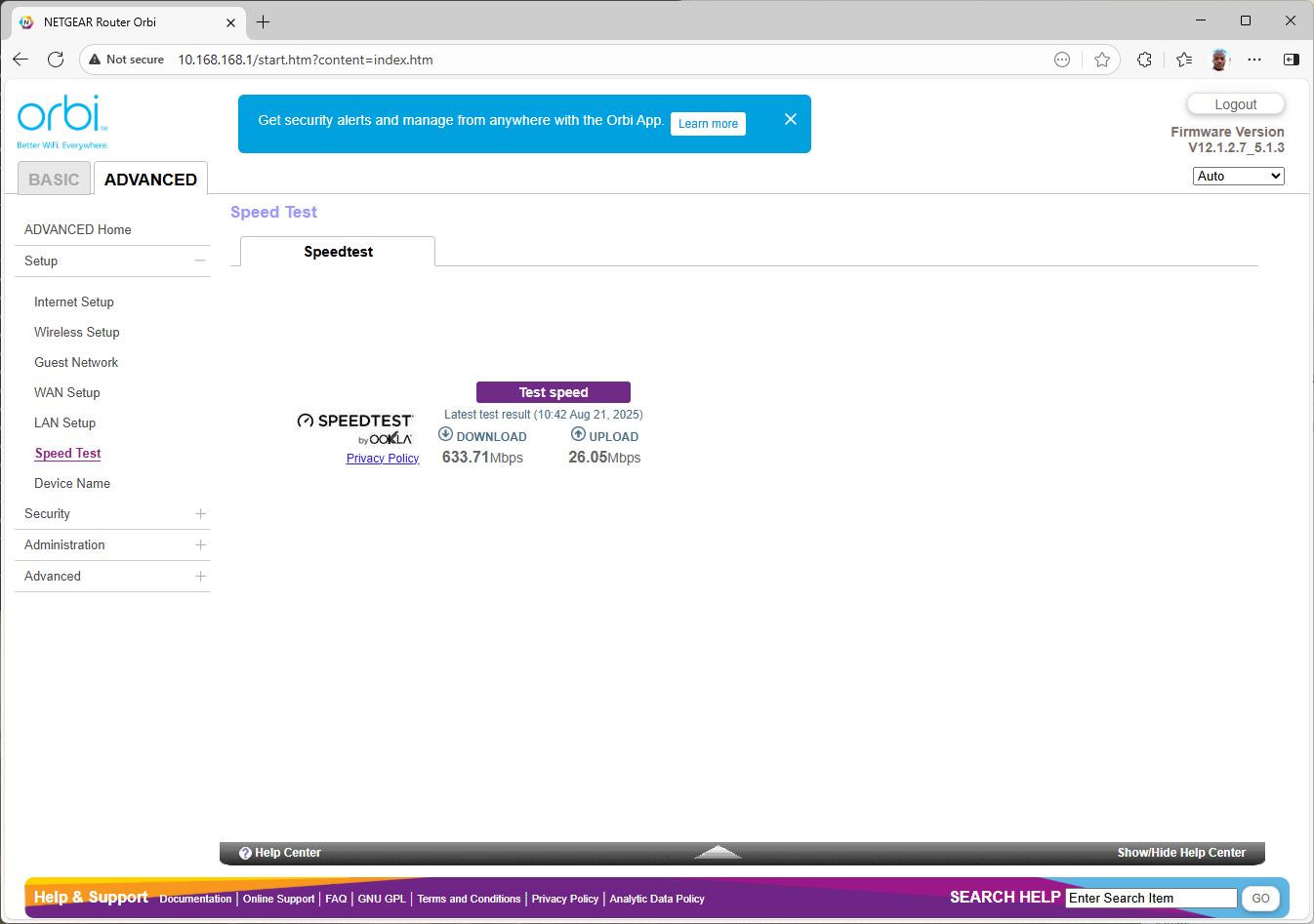Open browser Settings and more menu
Screen dimensions: 1314x924
pos(1254,60)
